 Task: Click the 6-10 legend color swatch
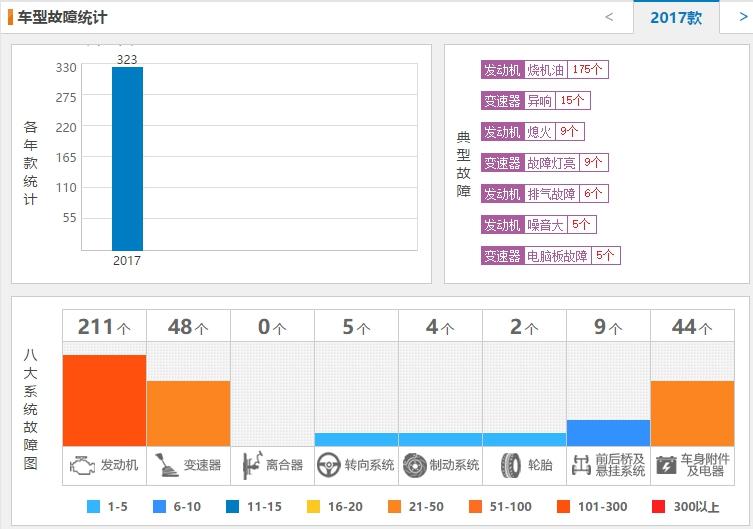[x=159, y=506]
